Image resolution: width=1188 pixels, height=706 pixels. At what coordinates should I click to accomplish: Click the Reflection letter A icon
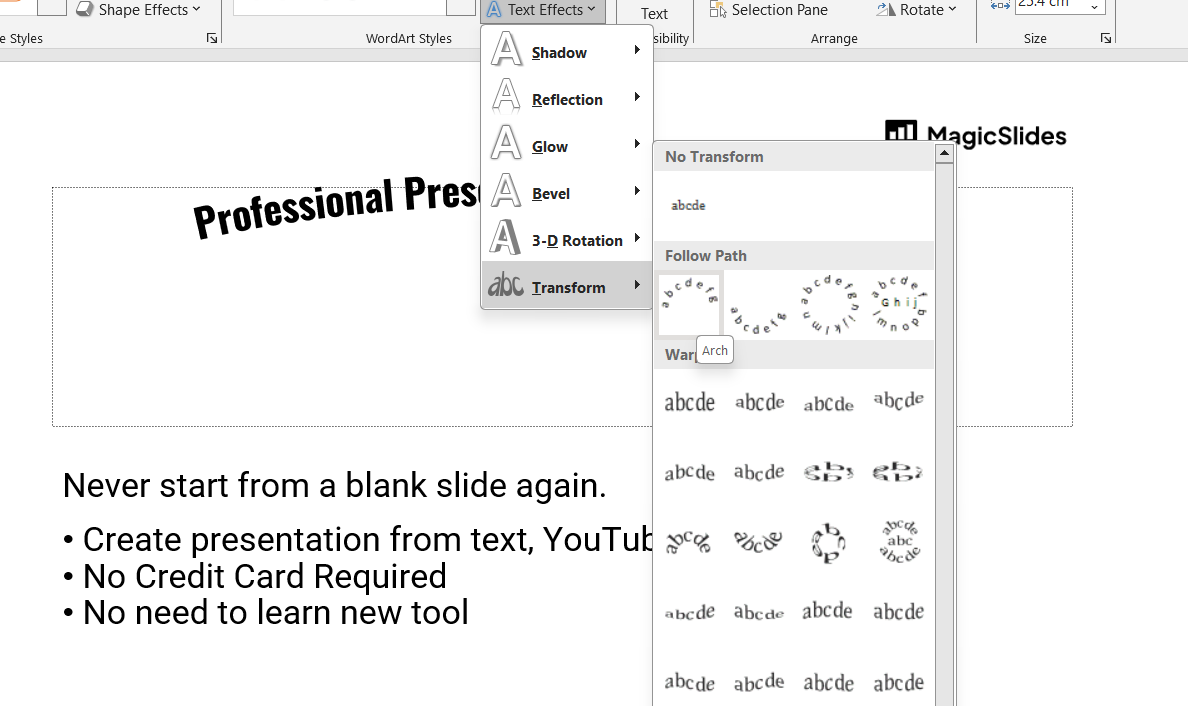pos(506,97)
